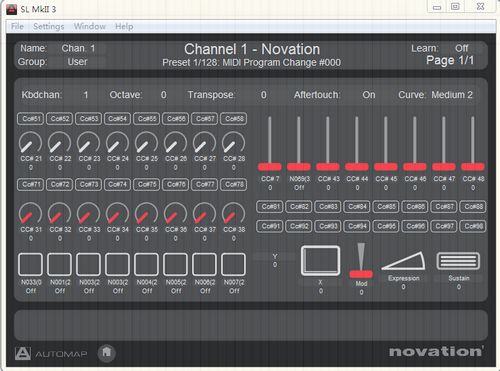Toggle the Cc#76 button
The height and width of the screenshot is (371, 500).
pos(176,184)
